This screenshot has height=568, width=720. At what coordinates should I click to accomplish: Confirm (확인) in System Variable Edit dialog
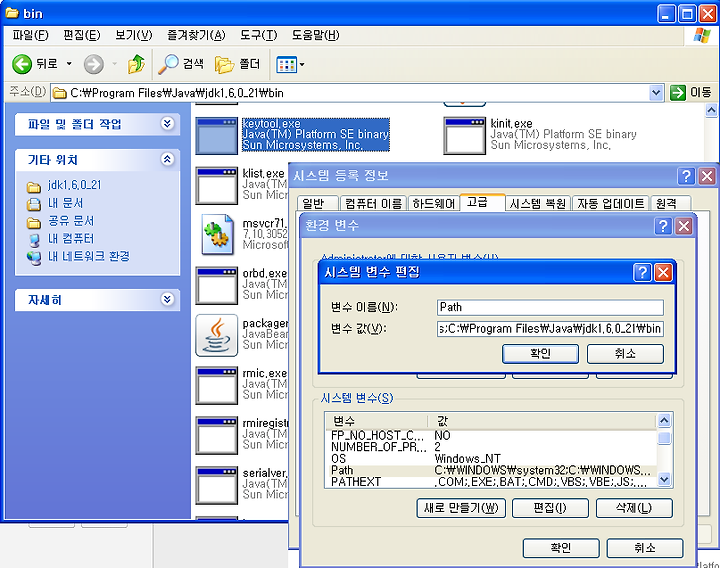tap(540, 354)
